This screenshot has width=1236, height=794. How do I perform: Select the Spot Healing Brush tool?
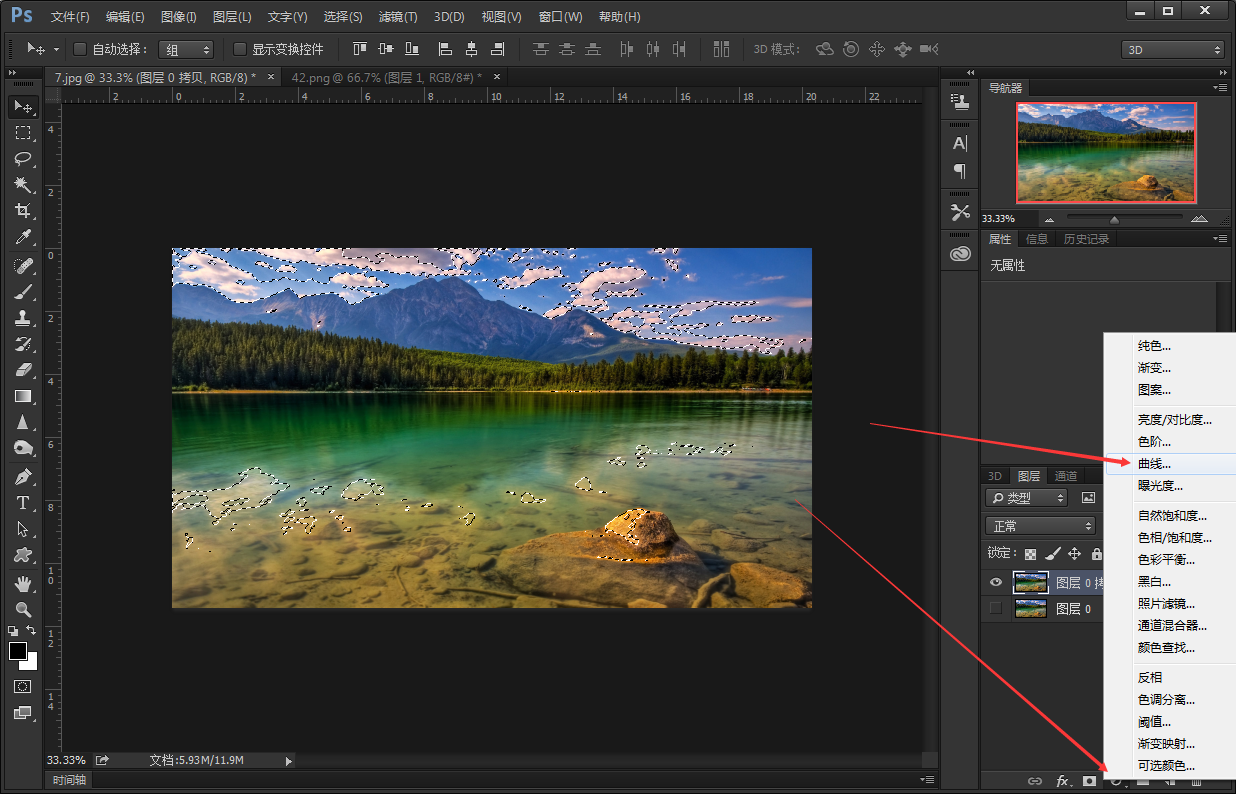coord(23,266)
